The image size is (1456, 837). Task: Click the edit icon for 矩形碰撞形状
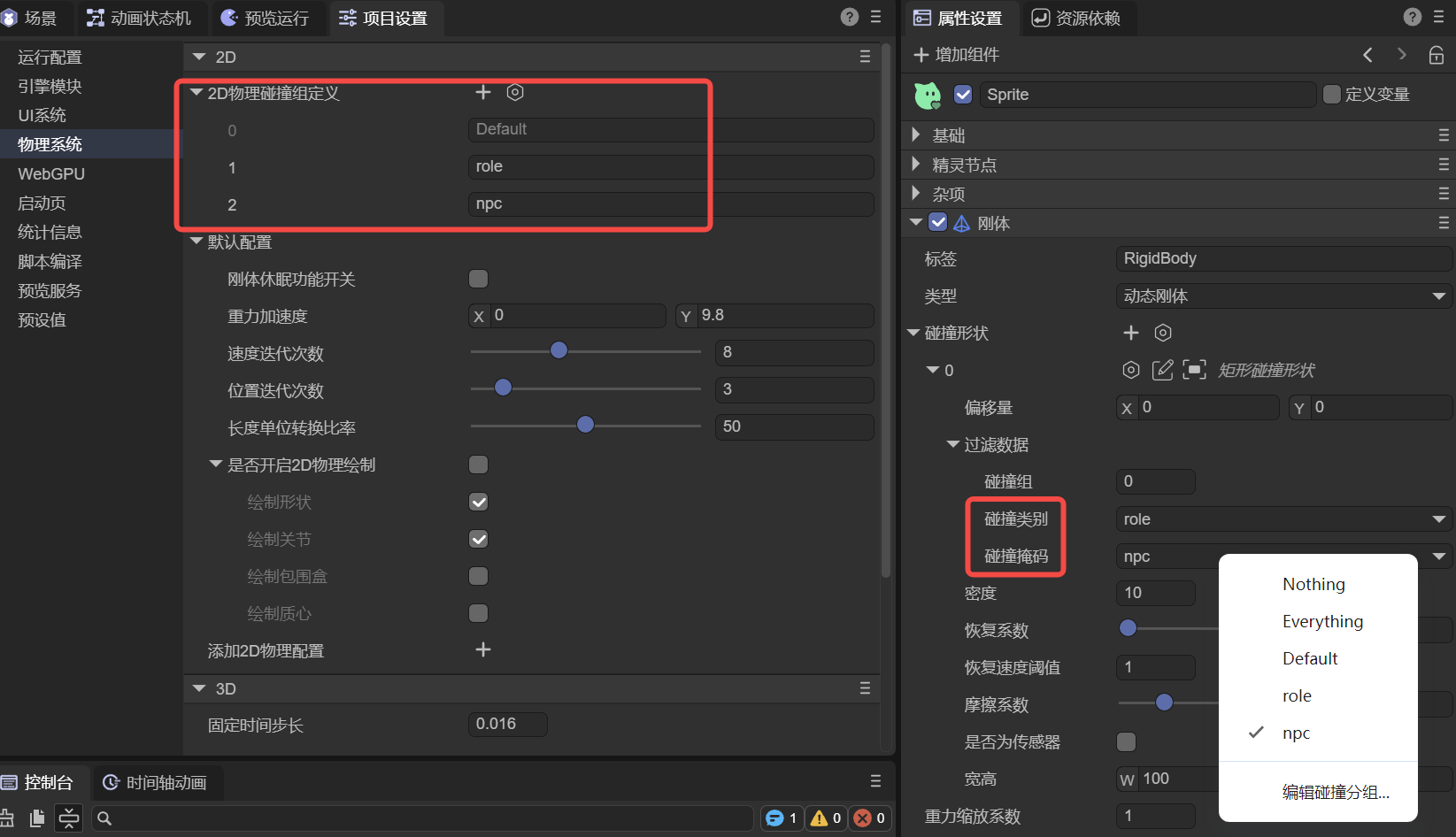1162,370
